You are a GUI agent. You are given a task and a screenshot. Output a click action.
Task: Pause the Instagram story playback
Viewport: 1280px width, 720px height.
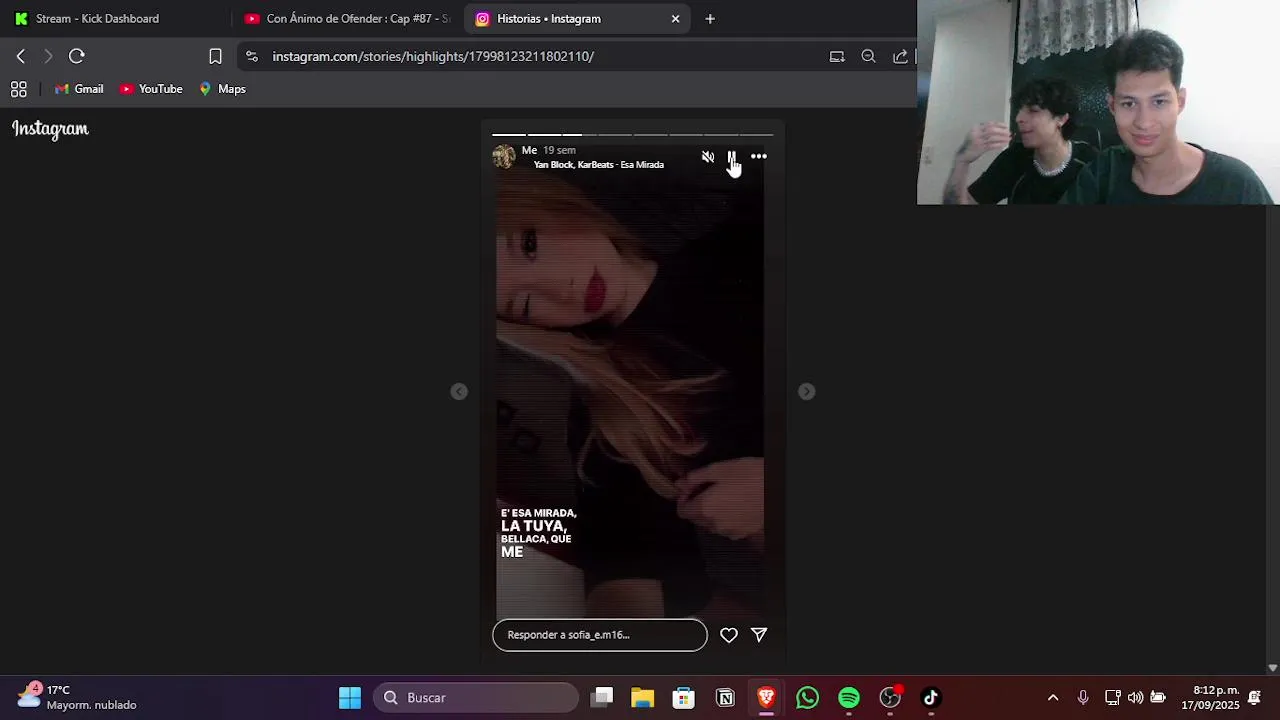(x=732, y=157)
